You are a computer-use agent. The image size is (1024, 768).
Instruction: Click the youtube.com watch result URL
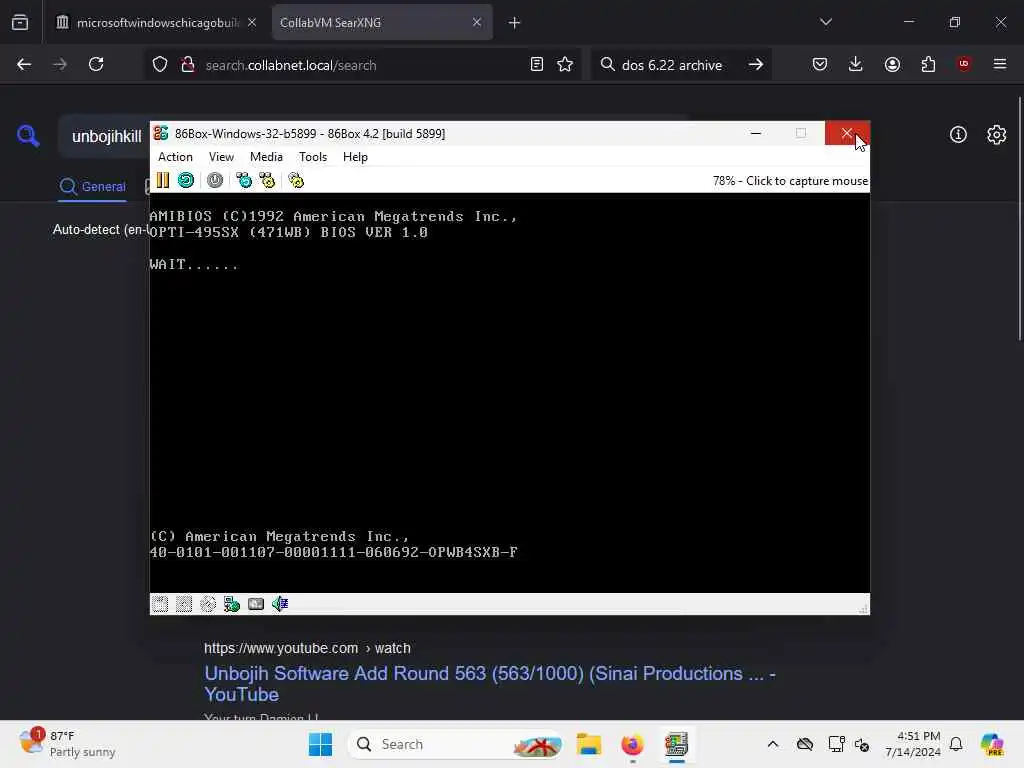(307, 648)
